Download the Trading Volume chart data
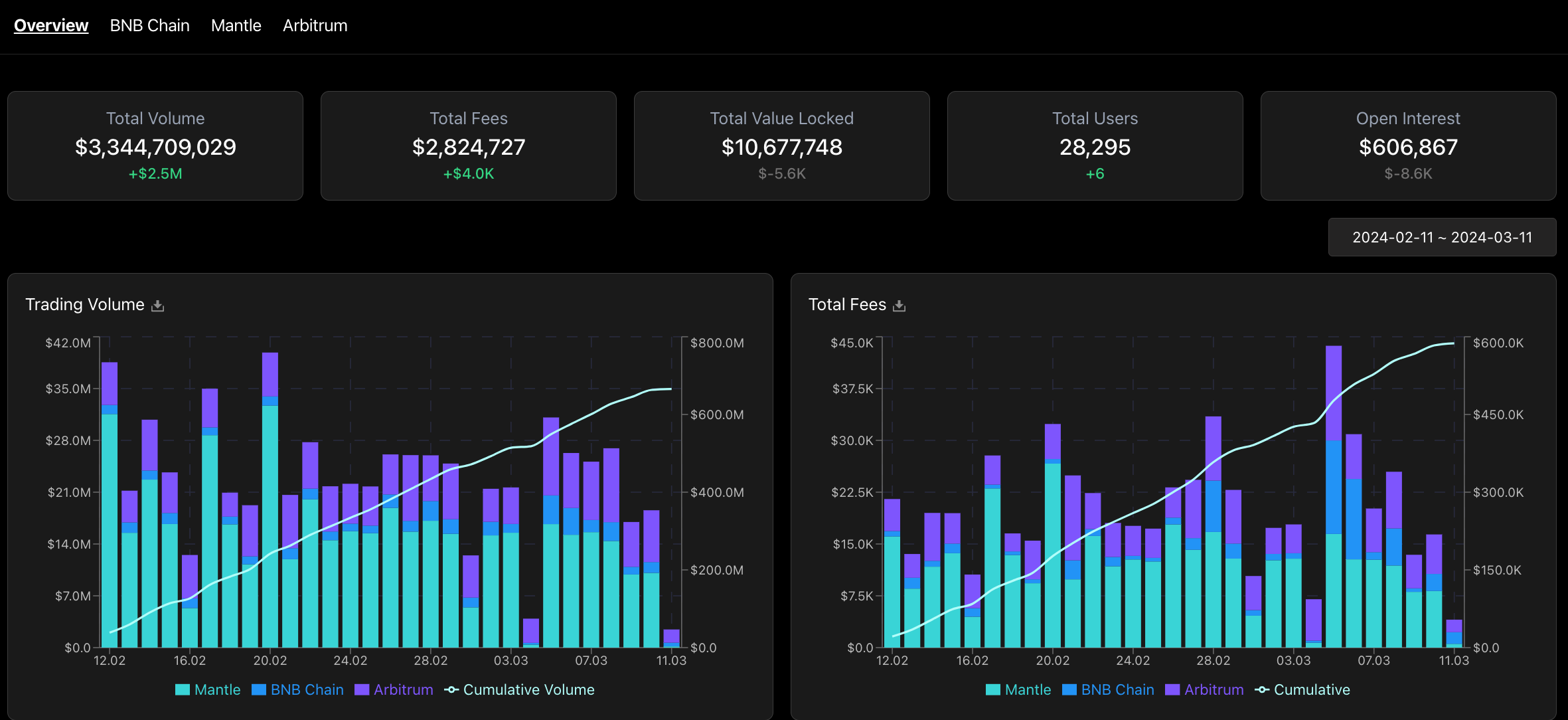This screenshot has height=720, width=1568. 157,306
